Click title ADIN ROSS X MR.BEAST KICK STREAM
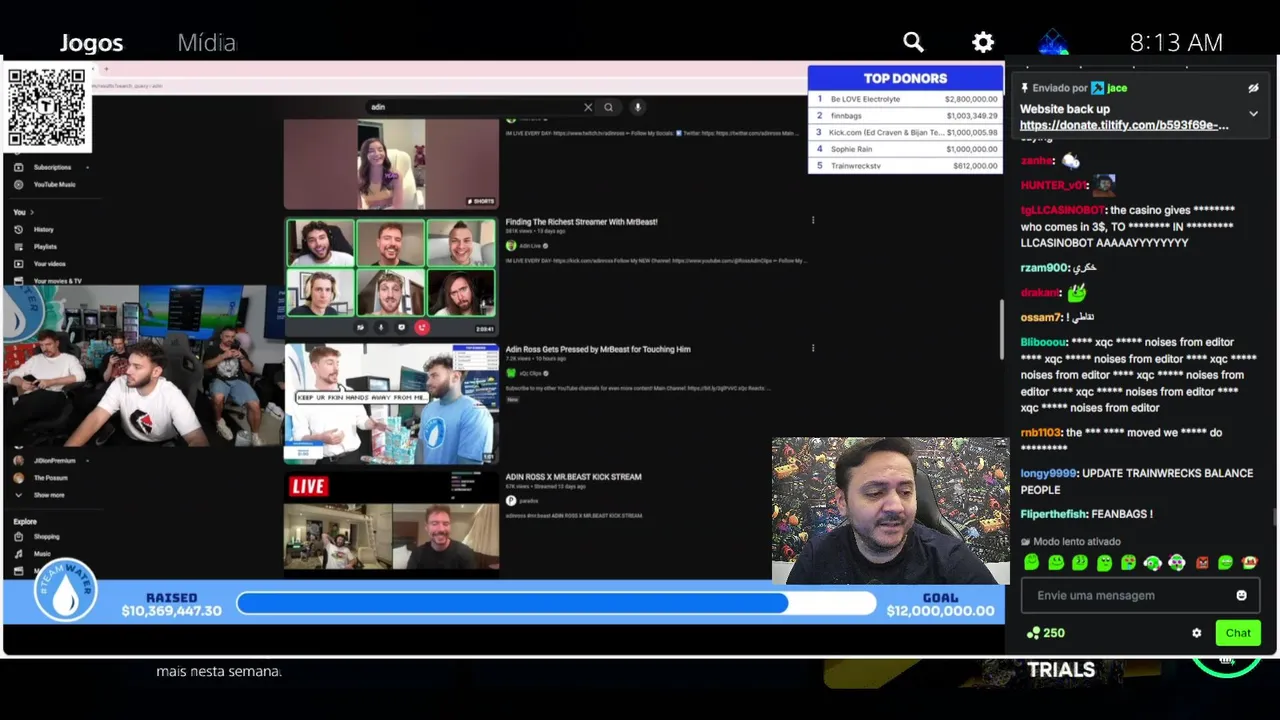Image resolution: width=1280 pixels, height=720 pixels. pyautogui.click(x=573, y=477)
